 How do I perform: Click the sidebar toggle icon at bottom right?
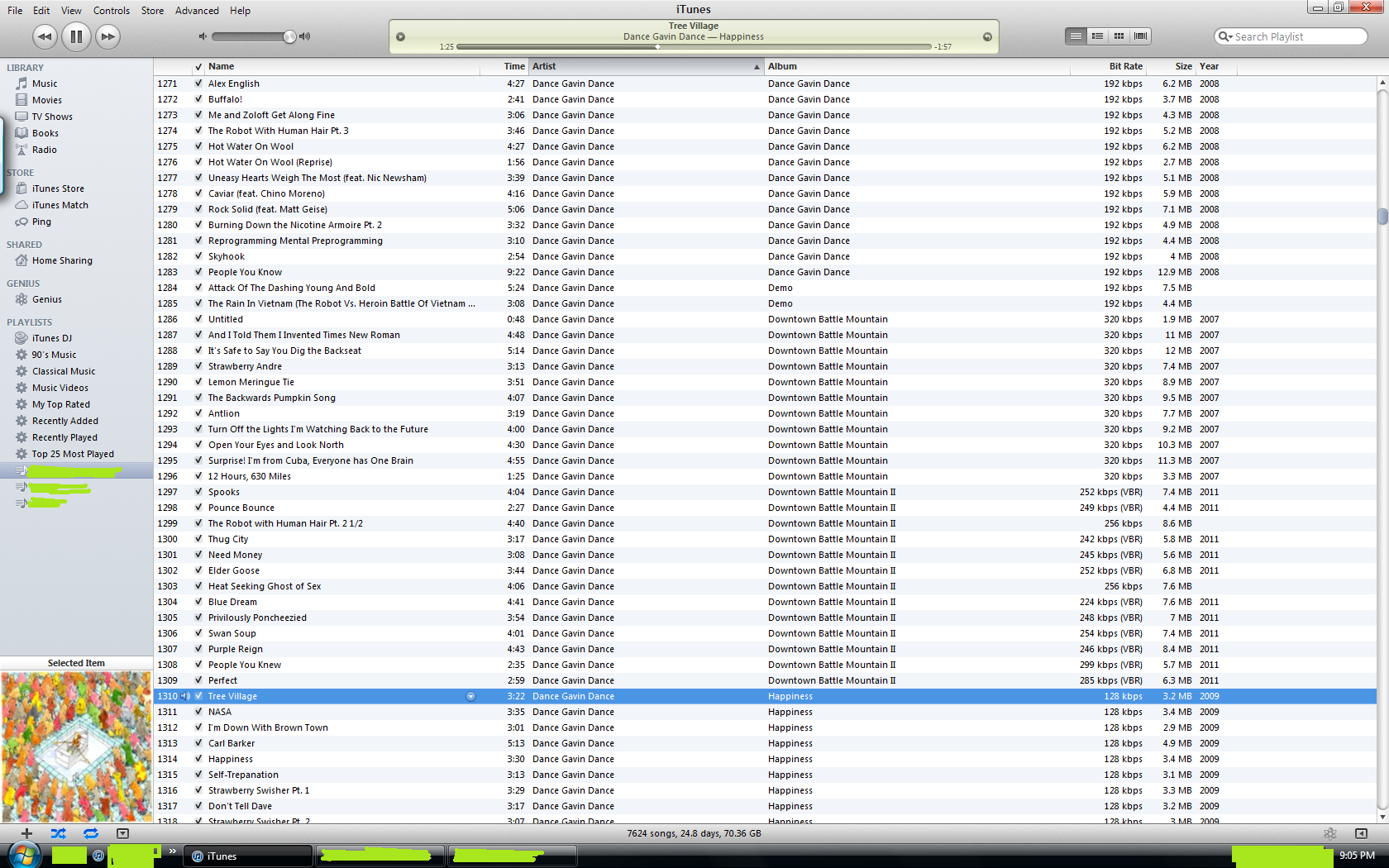coord(1361,833)
